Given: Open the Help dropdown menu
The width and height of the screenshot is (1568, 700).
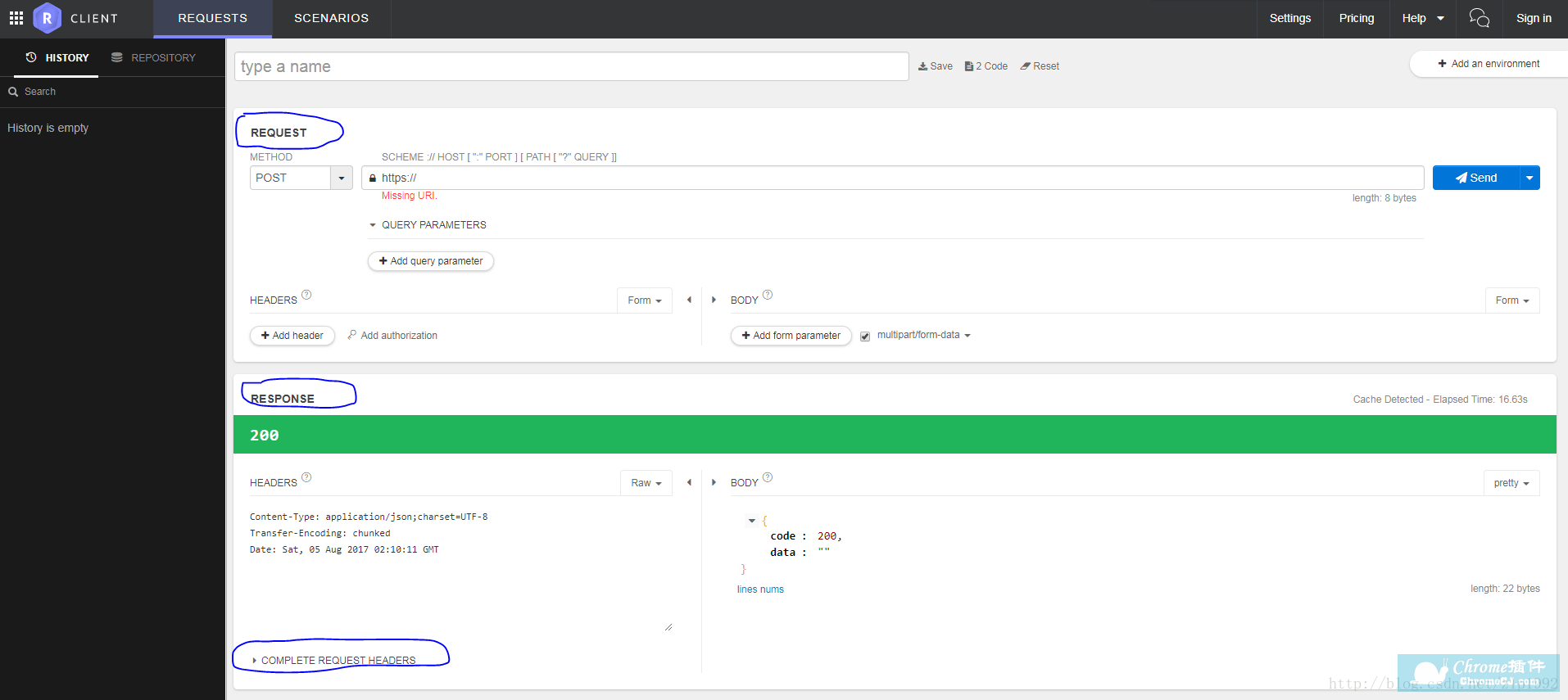Looking at the screenshot, I should coord(1422,18).
